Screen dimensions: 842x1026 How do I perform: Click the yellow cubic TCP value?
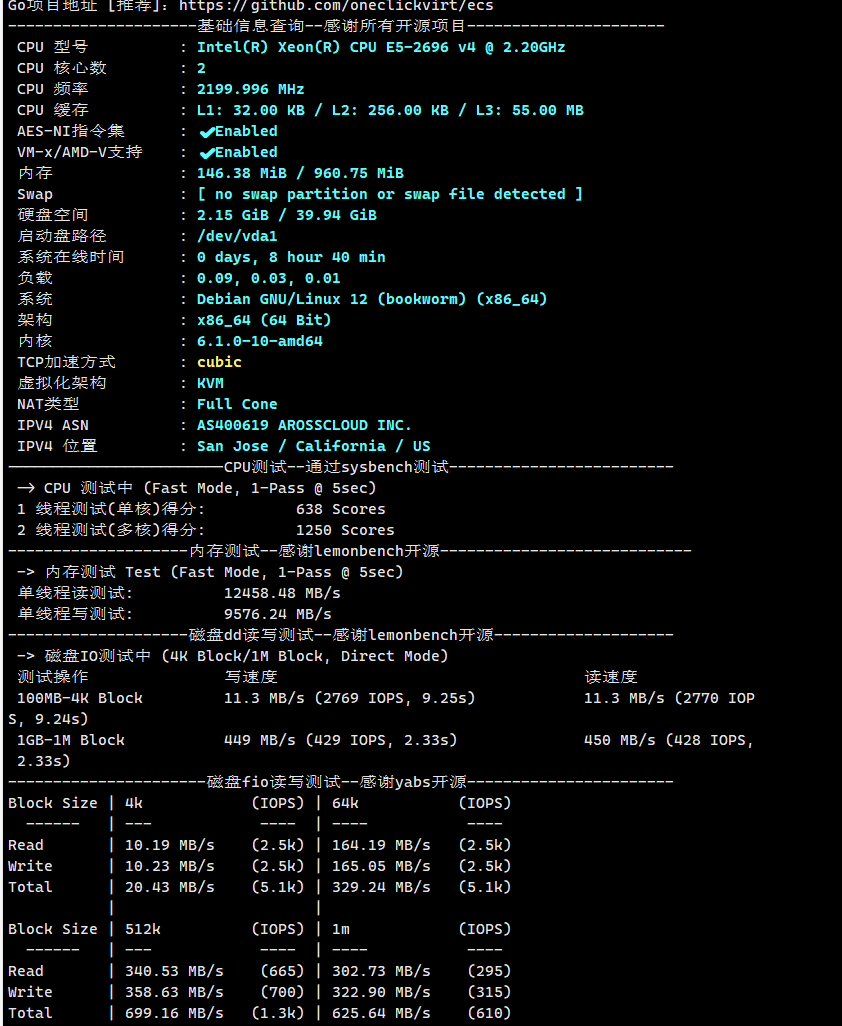[x=219, y=362]
